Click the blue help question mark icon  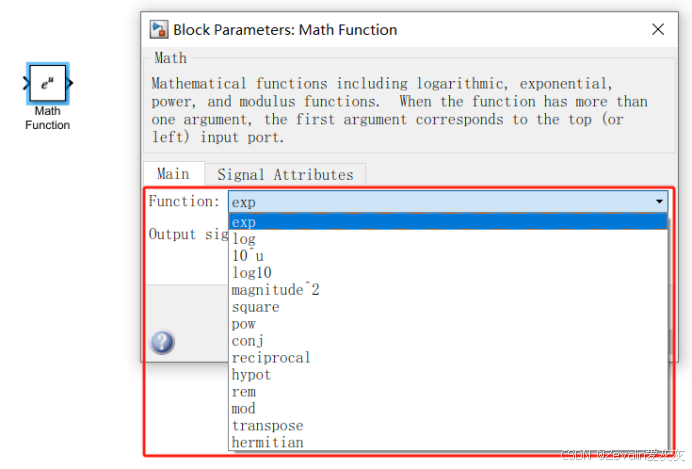tap(162, 343)
